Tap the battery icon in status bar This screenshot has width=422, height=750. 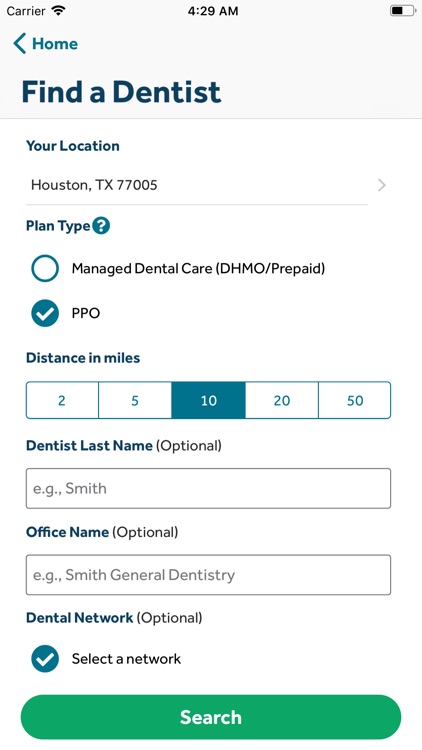coord(402,11)
